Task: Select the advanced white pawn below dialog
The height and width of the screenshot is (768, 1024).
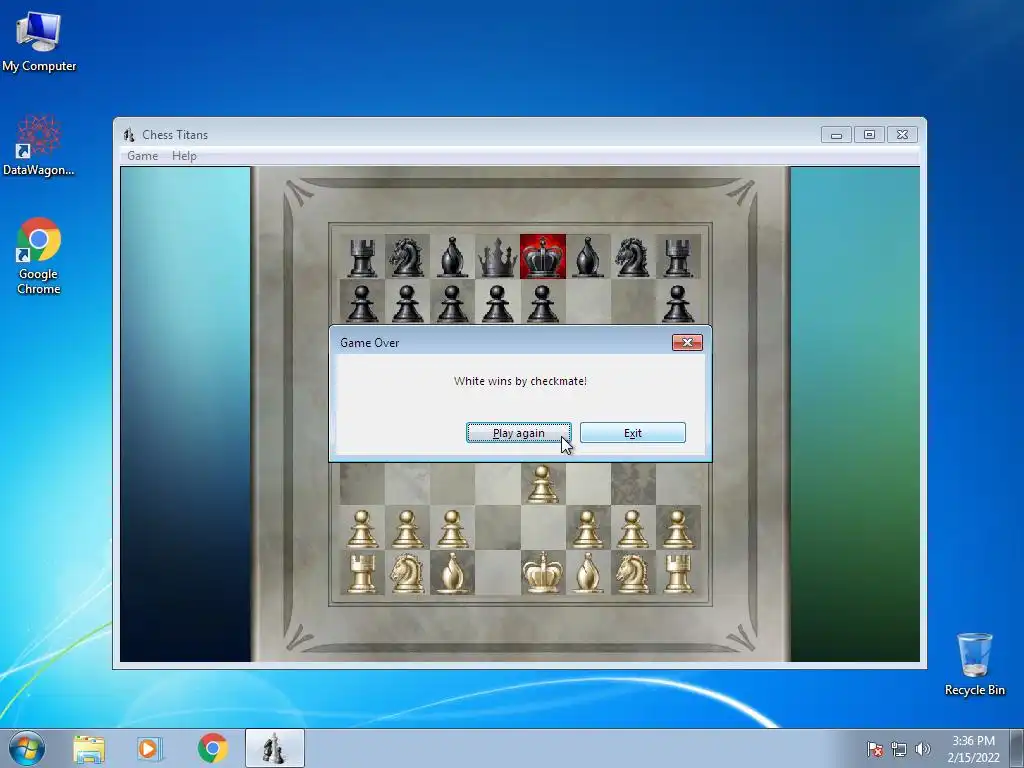Action: [x=542, y=484]
